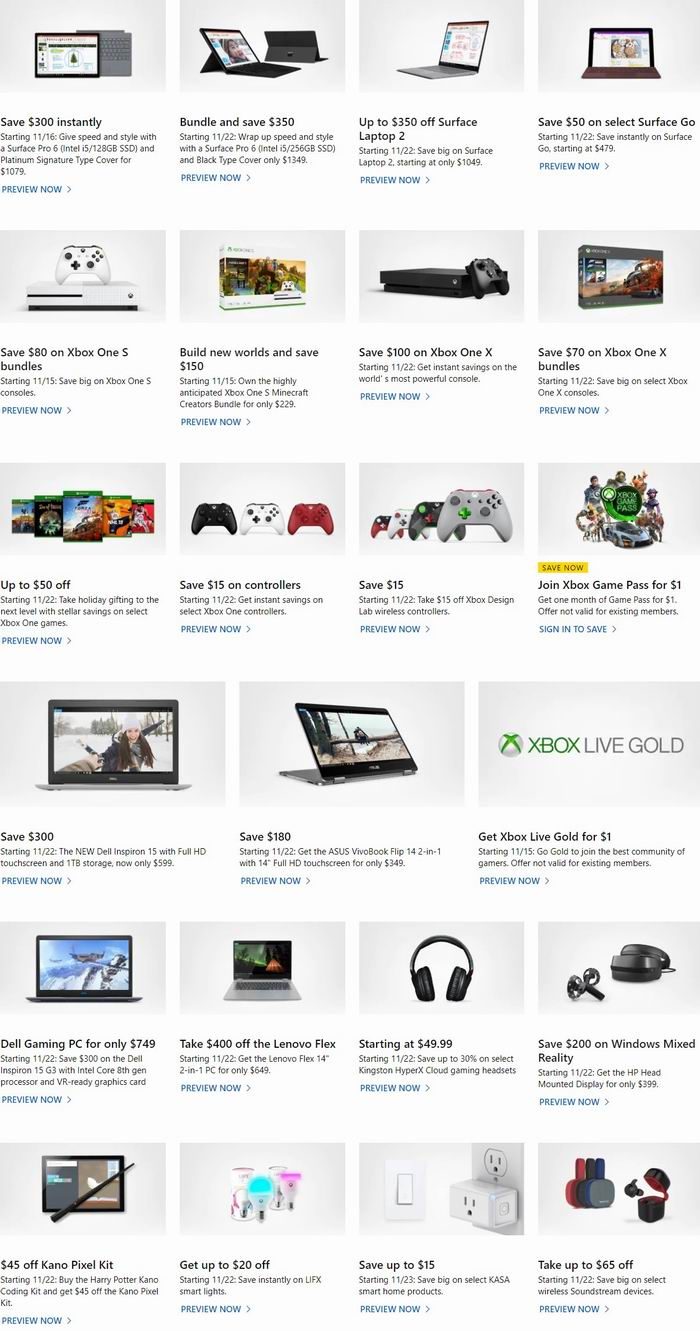This screenshot has width=700, height=1331.
Task: Select the black Xbox One X console image
Action: pos(441,277)
